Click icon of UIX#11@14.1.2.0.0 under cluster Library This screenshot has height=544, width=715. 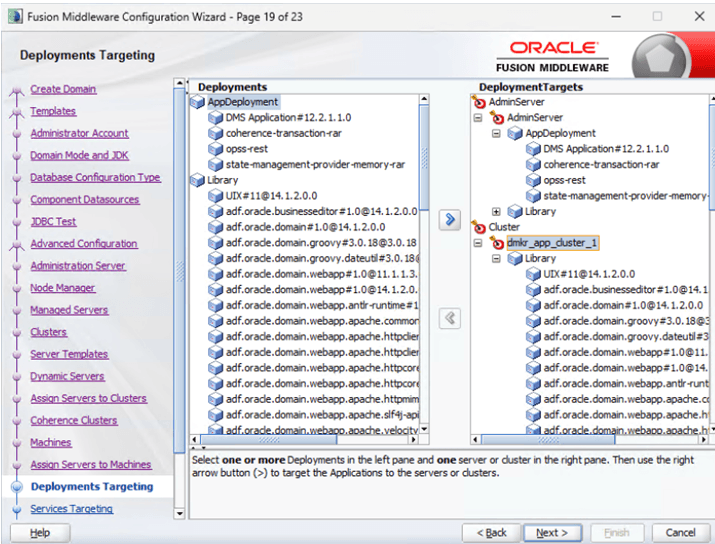coord(533,274)
